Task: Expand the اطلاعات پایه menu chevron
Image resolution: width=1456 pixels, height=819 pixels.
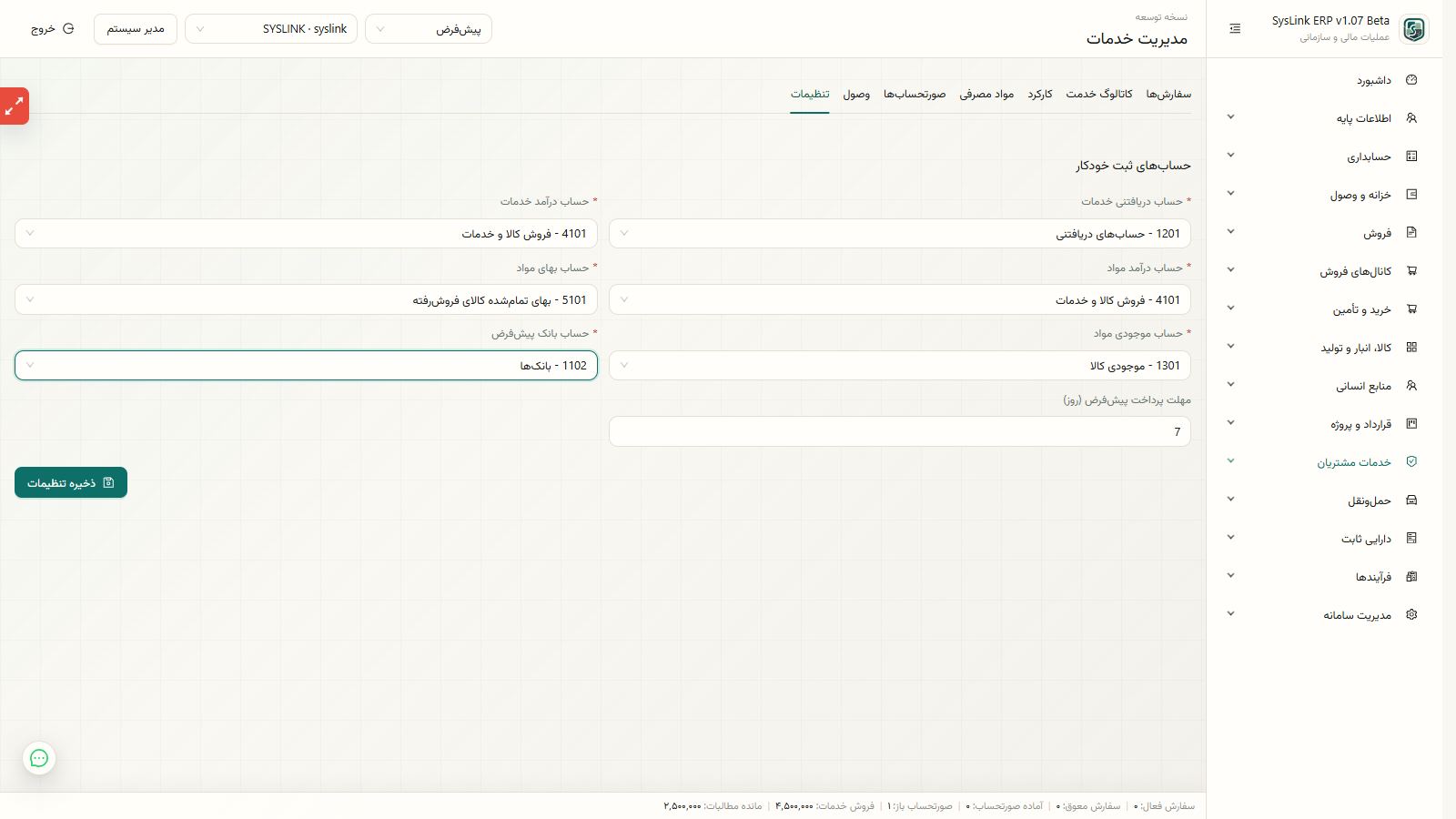Action: [x=1230, y=117]
